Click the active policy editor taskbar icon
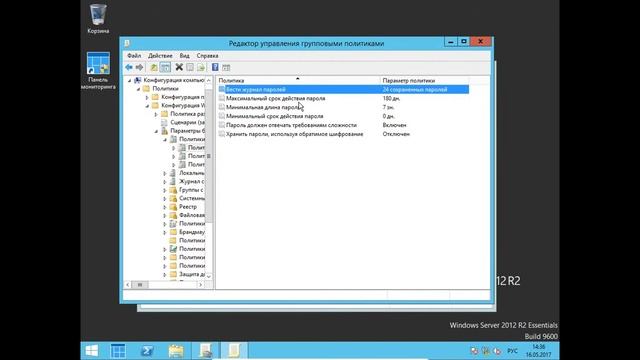640x360 pixels. (x=234, y=351)
